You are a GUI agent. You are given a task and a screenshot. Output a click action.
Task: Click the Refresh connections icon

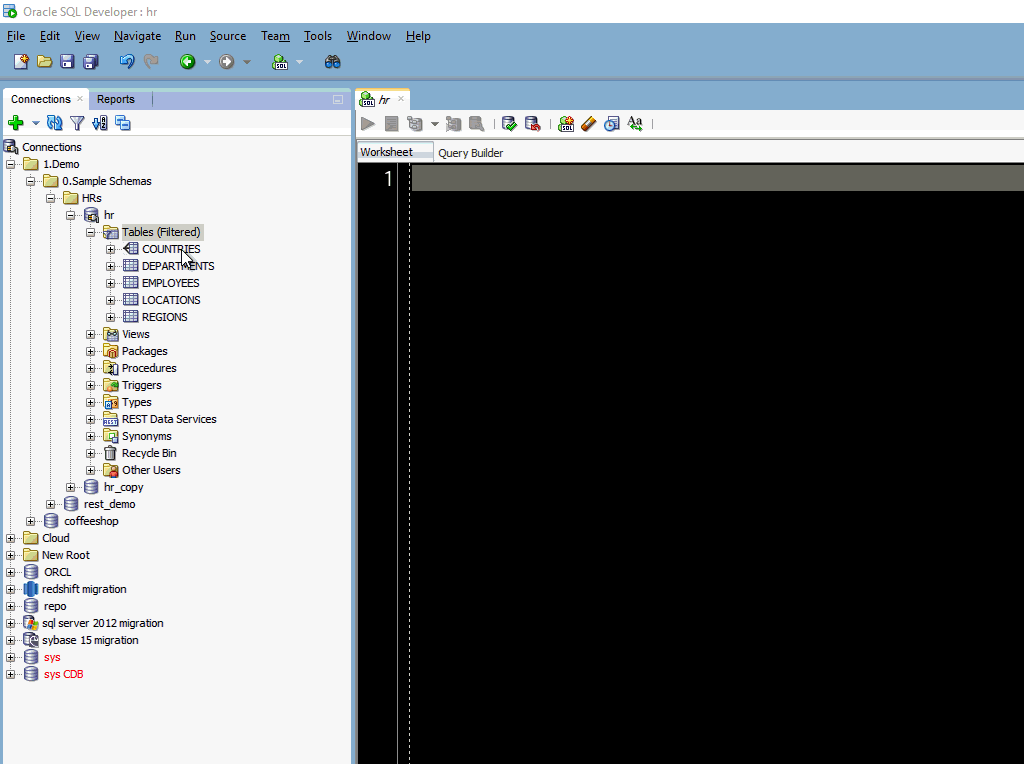tap(55, 123)
